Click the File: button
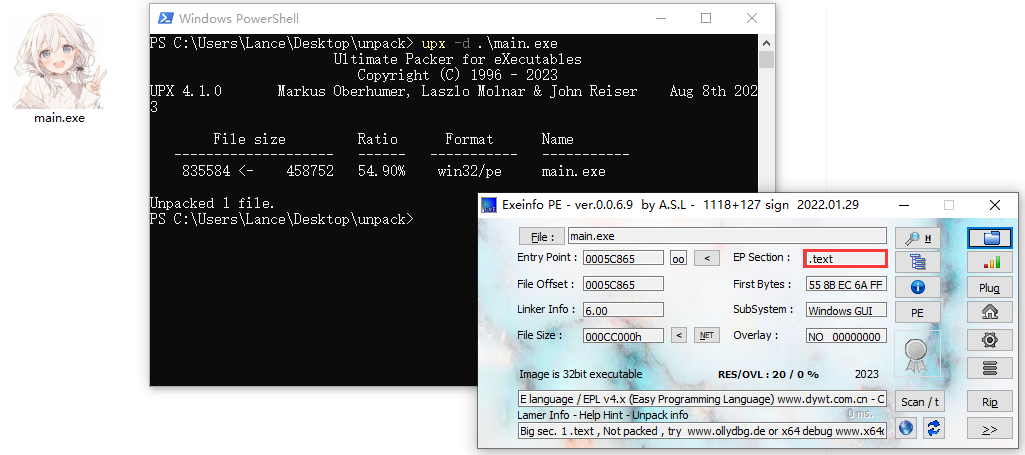The width and height of the screenshot is (1025, 455). pyautogui.click(x=542, y=236)
